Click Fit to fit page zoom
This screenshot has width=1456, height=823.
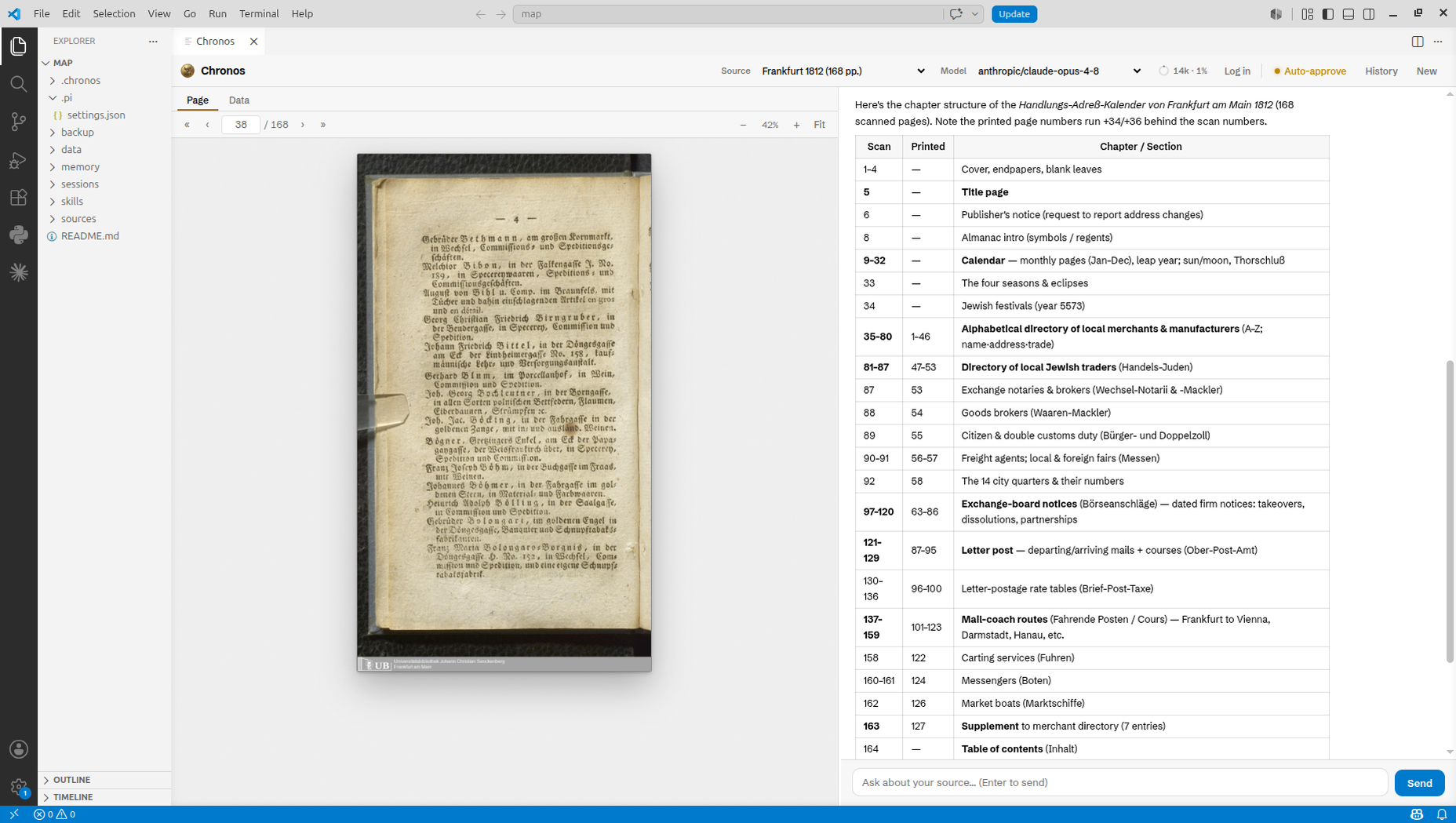point(819,125)
